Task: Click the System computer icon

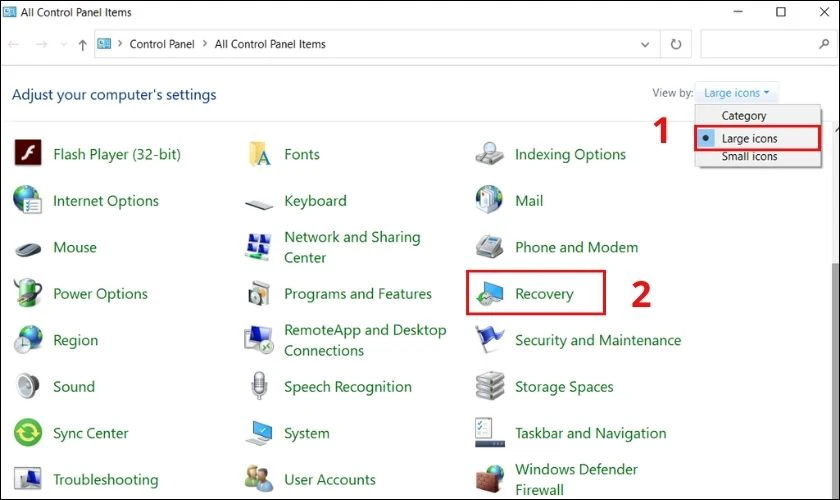Action: click(x=259, y=433)
